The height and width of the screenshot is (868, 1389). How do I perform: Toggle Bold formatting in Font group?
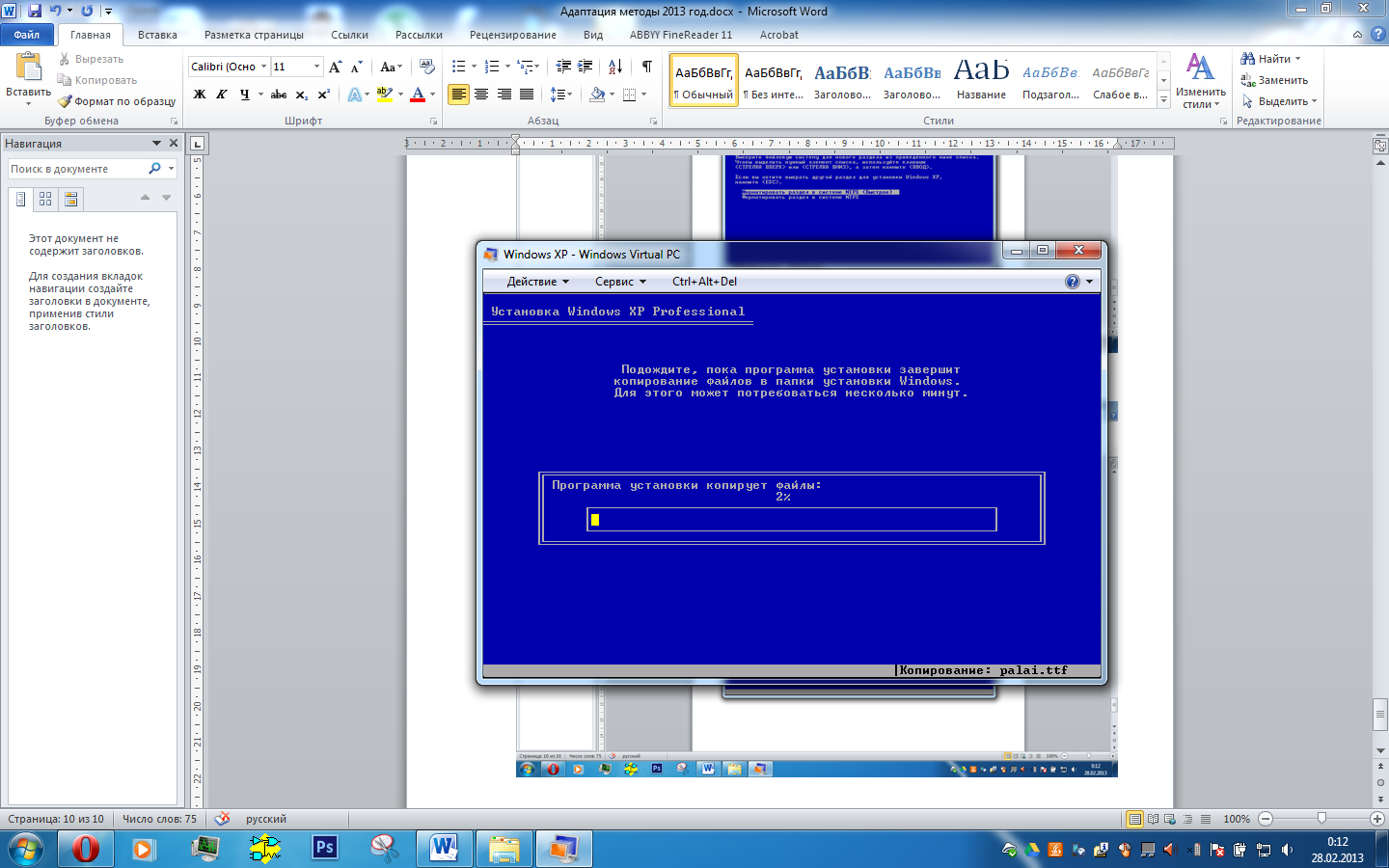pos(200,95)
